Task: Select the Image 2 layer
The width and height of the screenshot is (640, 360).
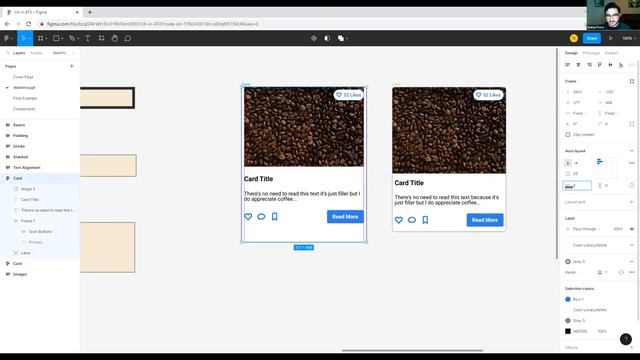Action: [x=28, y=189]
